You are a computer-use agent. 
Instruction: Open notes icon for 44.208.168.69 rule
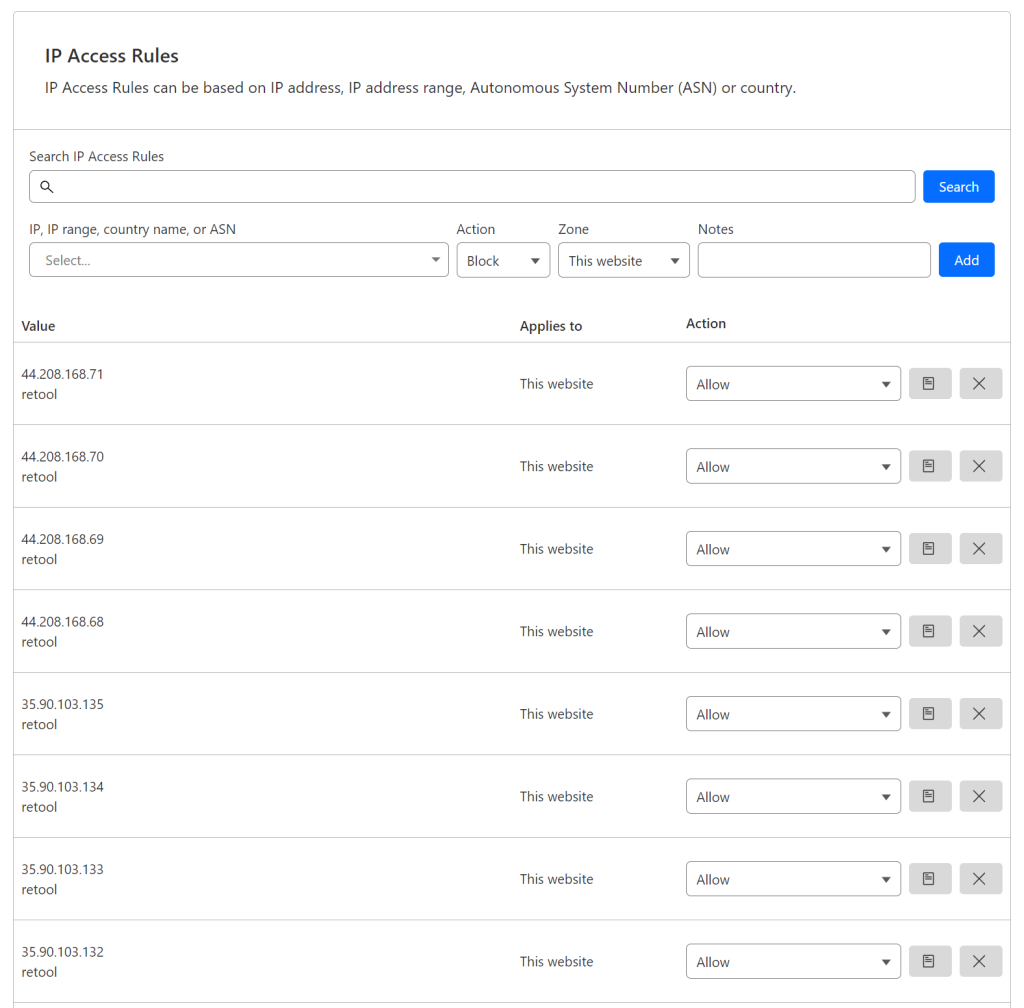tap(929, 548)
